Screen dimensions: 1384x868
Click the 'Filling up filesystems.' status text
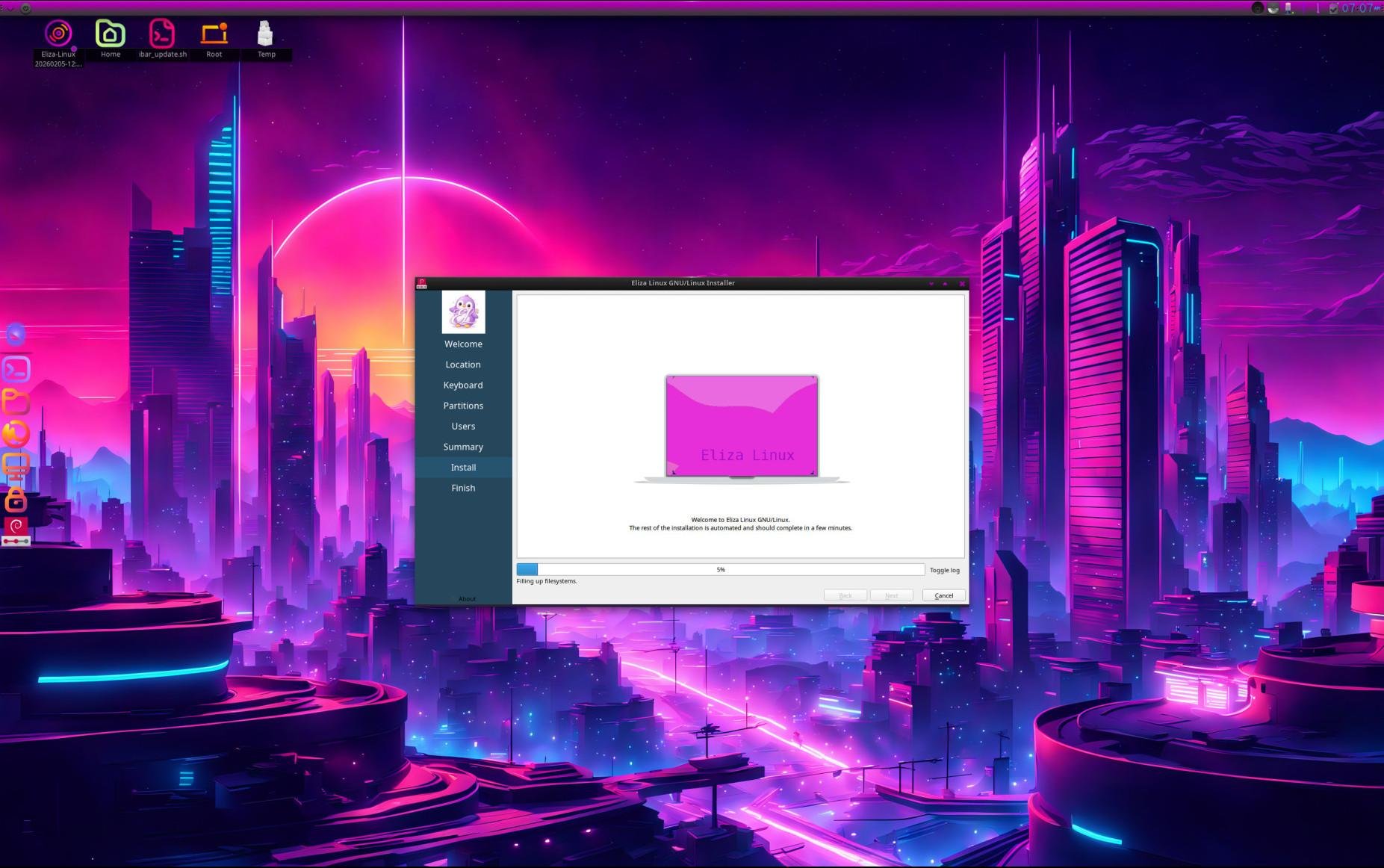click(547, 581)
